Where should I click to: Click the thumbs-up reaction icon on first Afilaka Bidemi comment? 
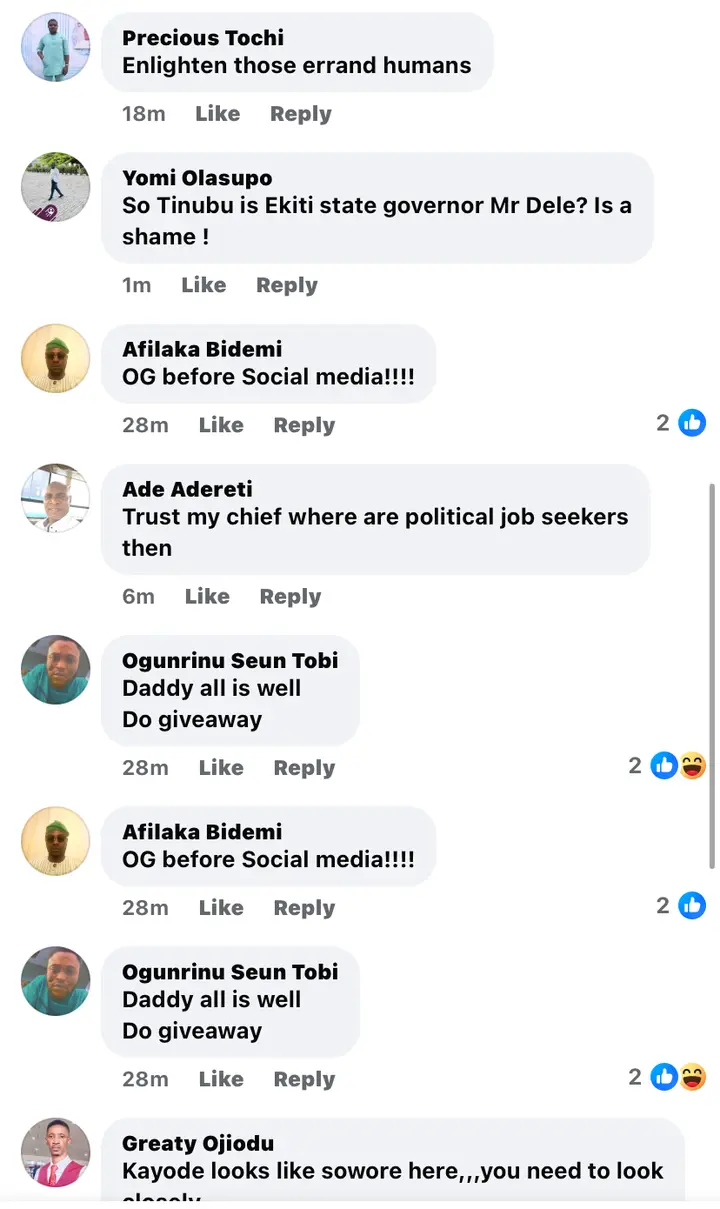(692, 423)
